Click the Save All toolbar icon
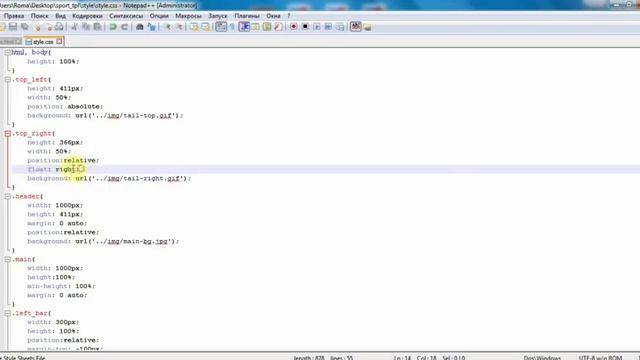This screenshot has height=360, width=640. [24, 27]
